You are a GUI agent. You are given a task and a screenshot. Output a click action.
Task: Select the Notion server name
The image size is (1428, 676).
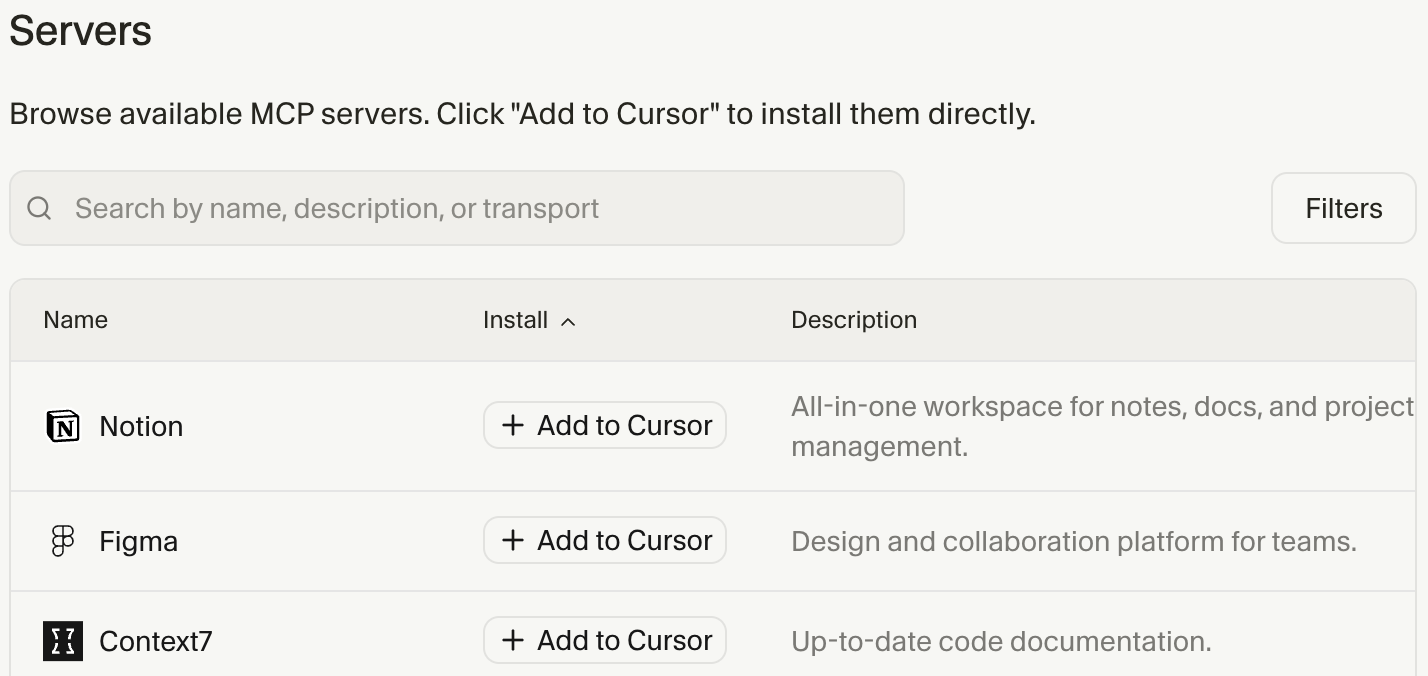tap(141, 426)
